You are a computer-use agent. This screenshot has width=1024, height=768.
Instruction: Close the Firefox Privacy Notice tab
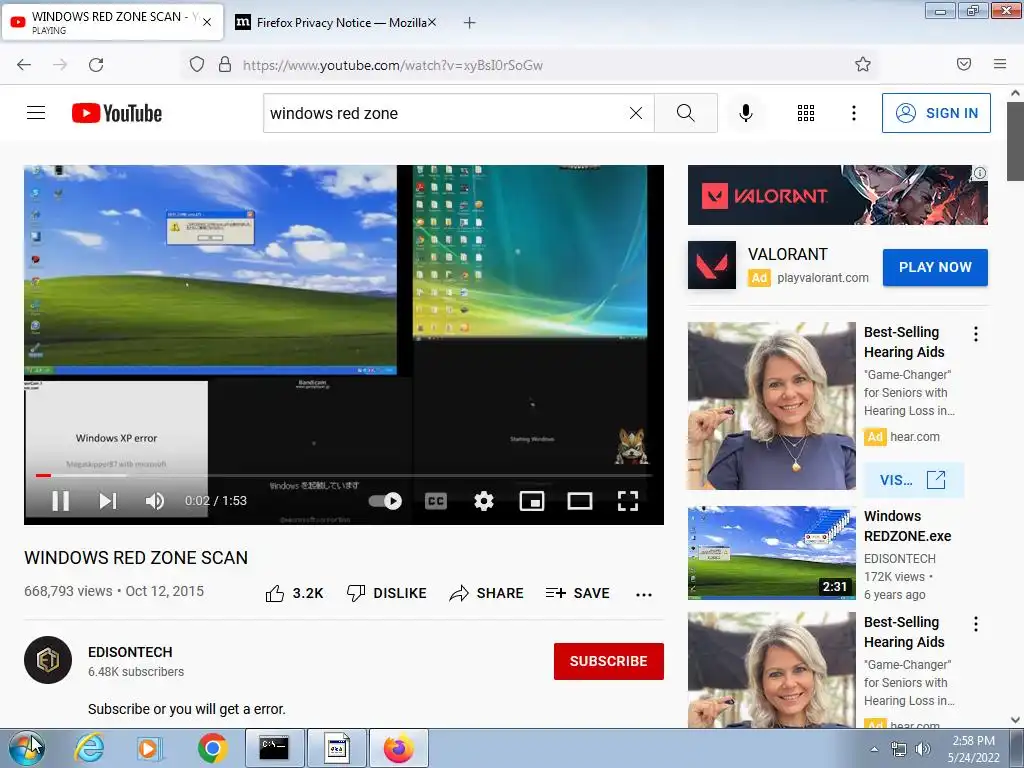pyautogui.click(x=432, y=22)
